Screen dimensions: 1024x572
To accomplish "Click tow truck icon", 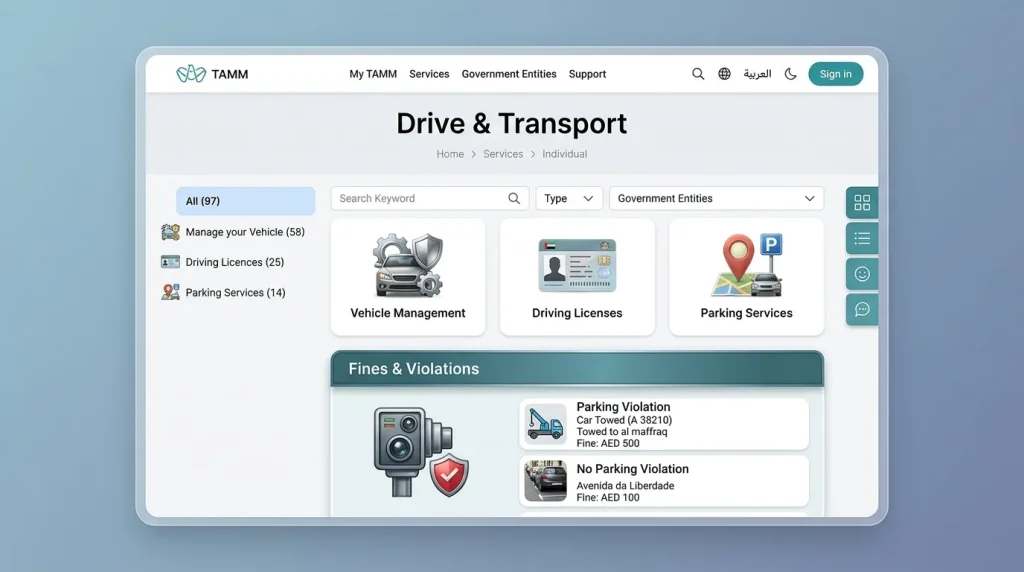I will 545,424.
